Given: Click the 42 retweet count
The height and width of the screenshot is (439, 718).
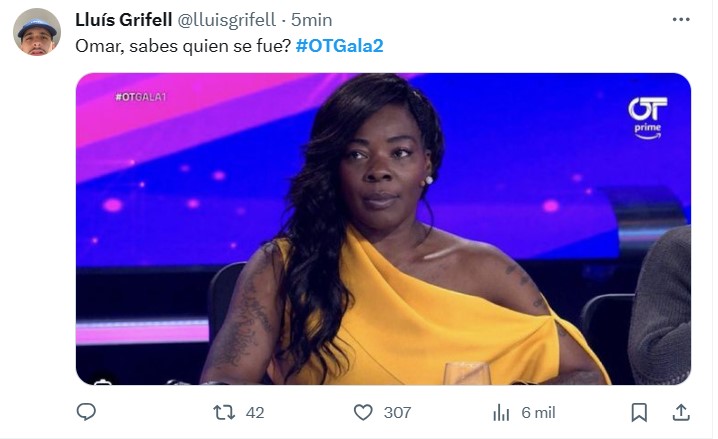Looking at the screenshot, I should [x=255, y=412].
